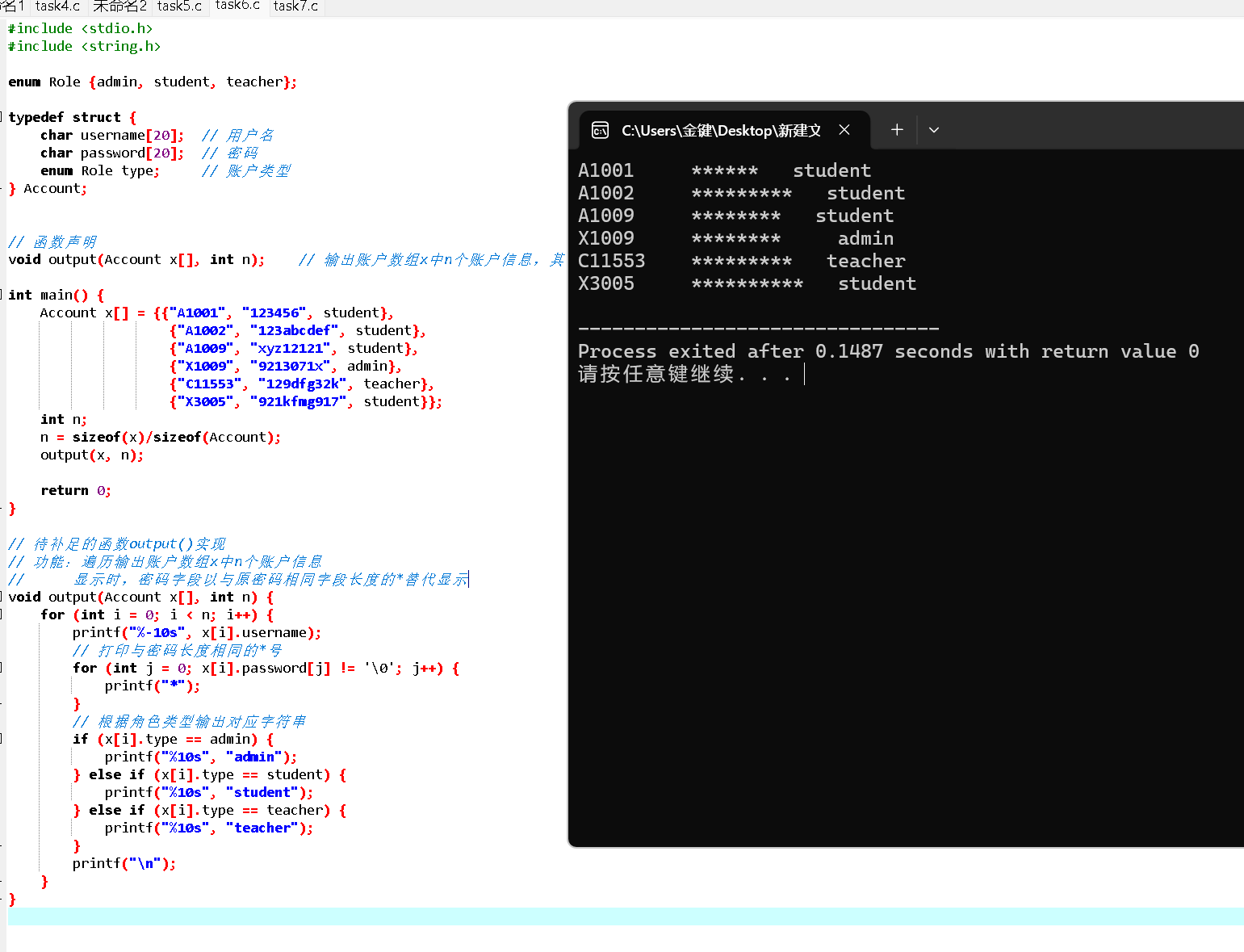Click the '// 待补足的函数output()实现' comment

tap(117, 543)
